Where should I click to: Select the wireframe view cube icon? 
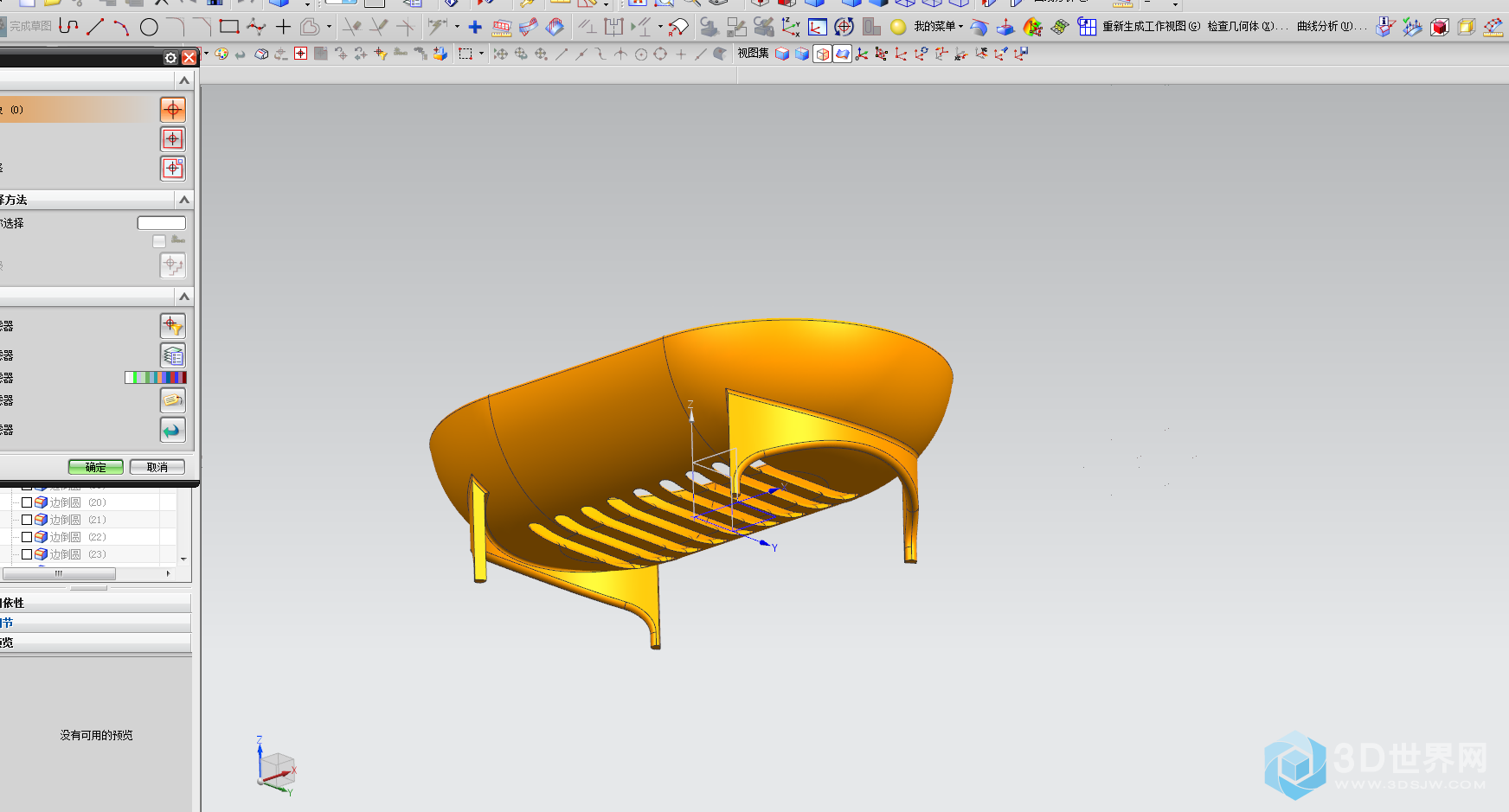822,54
